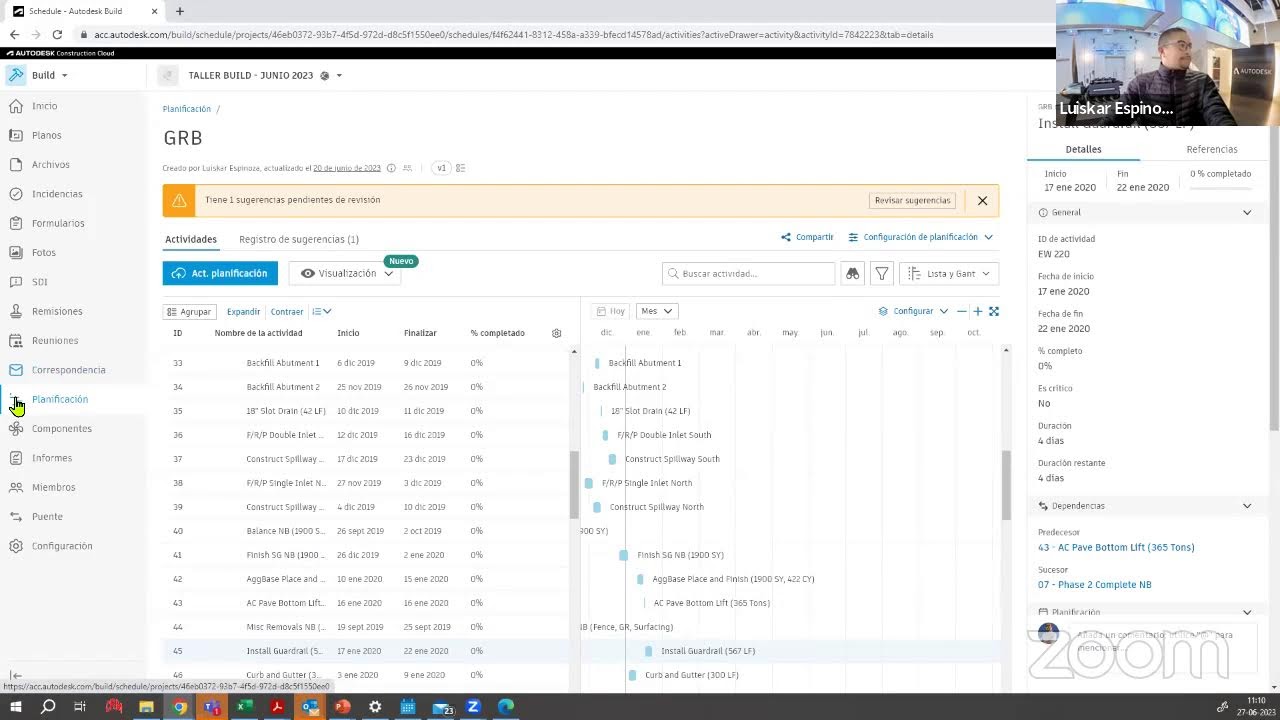Click Compartir link
Screen dimensions: 1280x720
click(x=807, y=237)
